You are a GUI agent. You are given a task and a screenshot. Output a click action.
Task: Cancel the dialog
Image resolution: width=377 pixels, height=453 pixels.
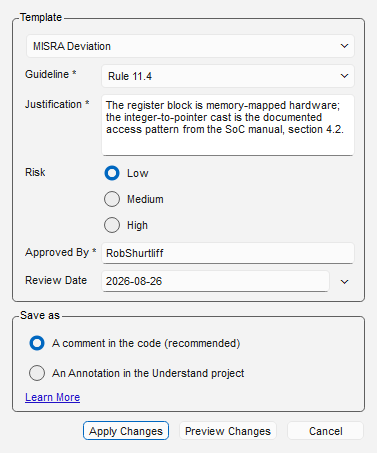(x=325, y=431)
